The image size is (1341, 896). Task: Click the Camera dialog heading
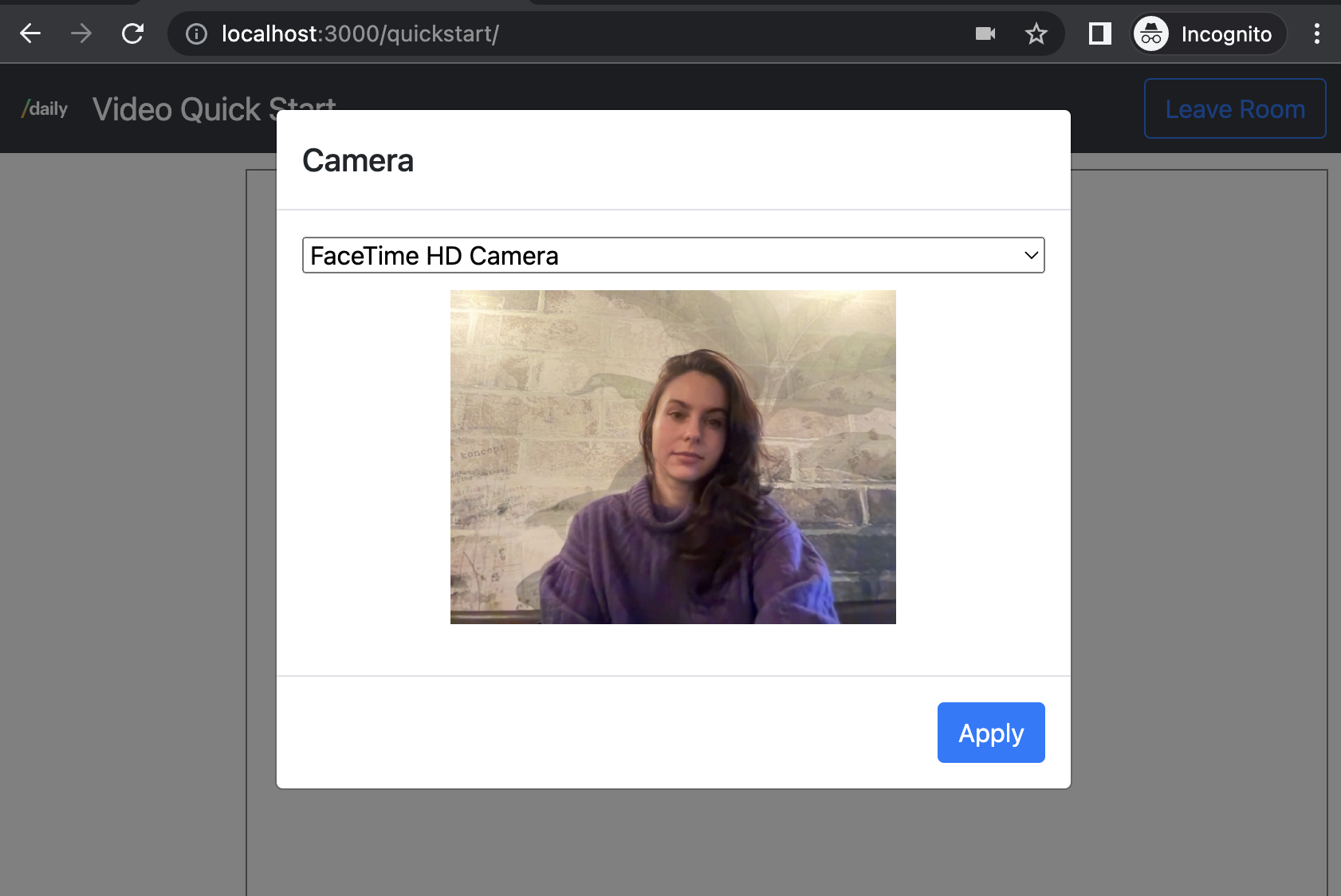(358, 160)
